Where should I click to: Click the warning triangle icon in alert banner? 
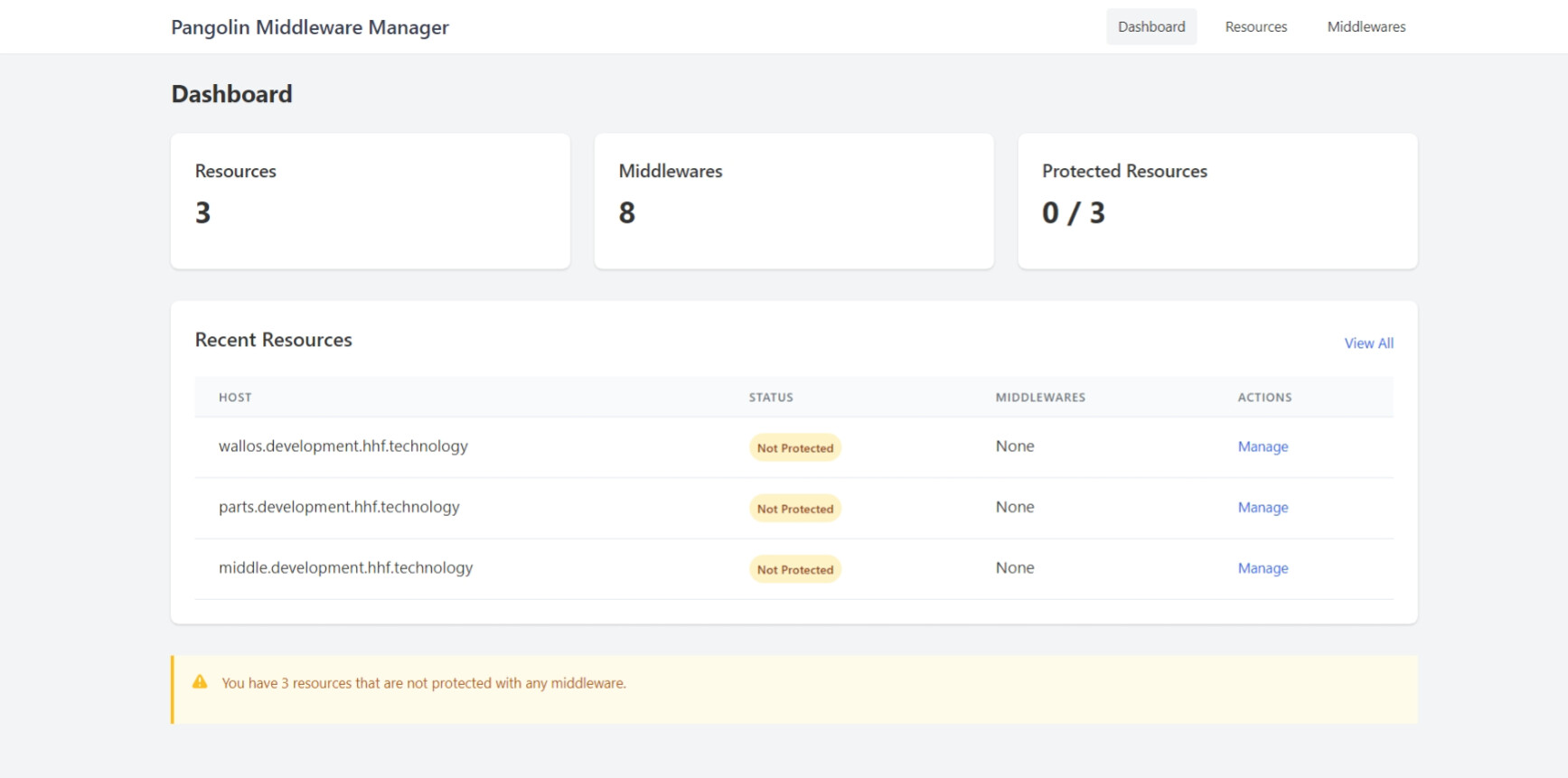(x=200, y=682)
